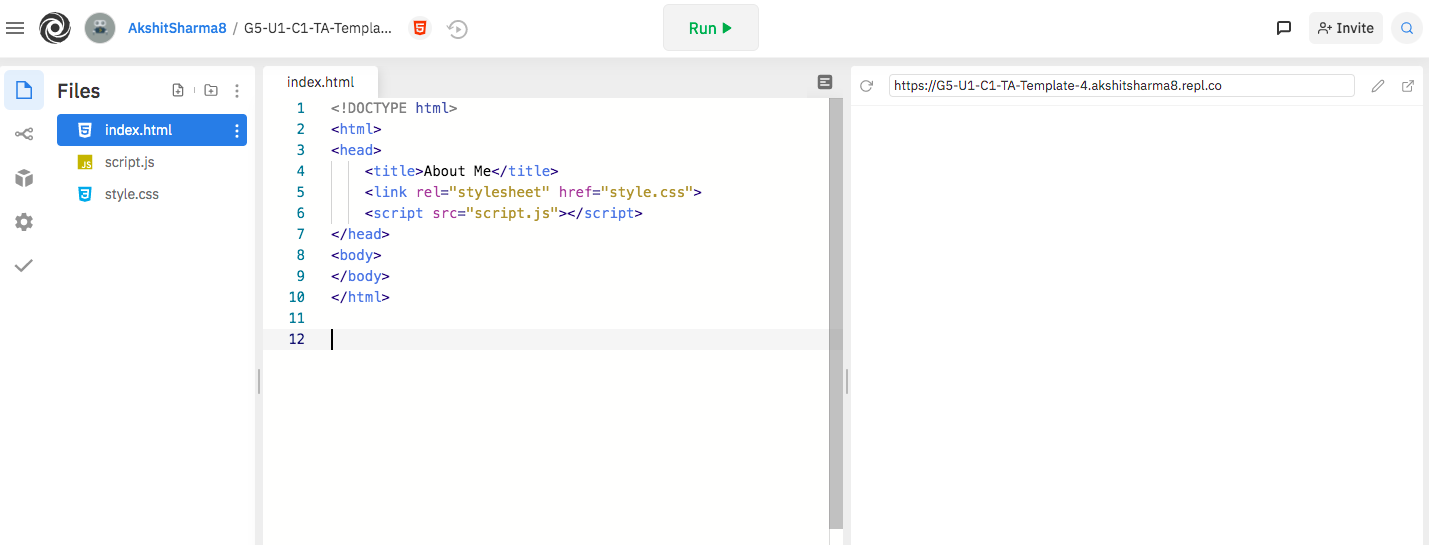Invite collaborators with Invite button

pos(1346,28)
